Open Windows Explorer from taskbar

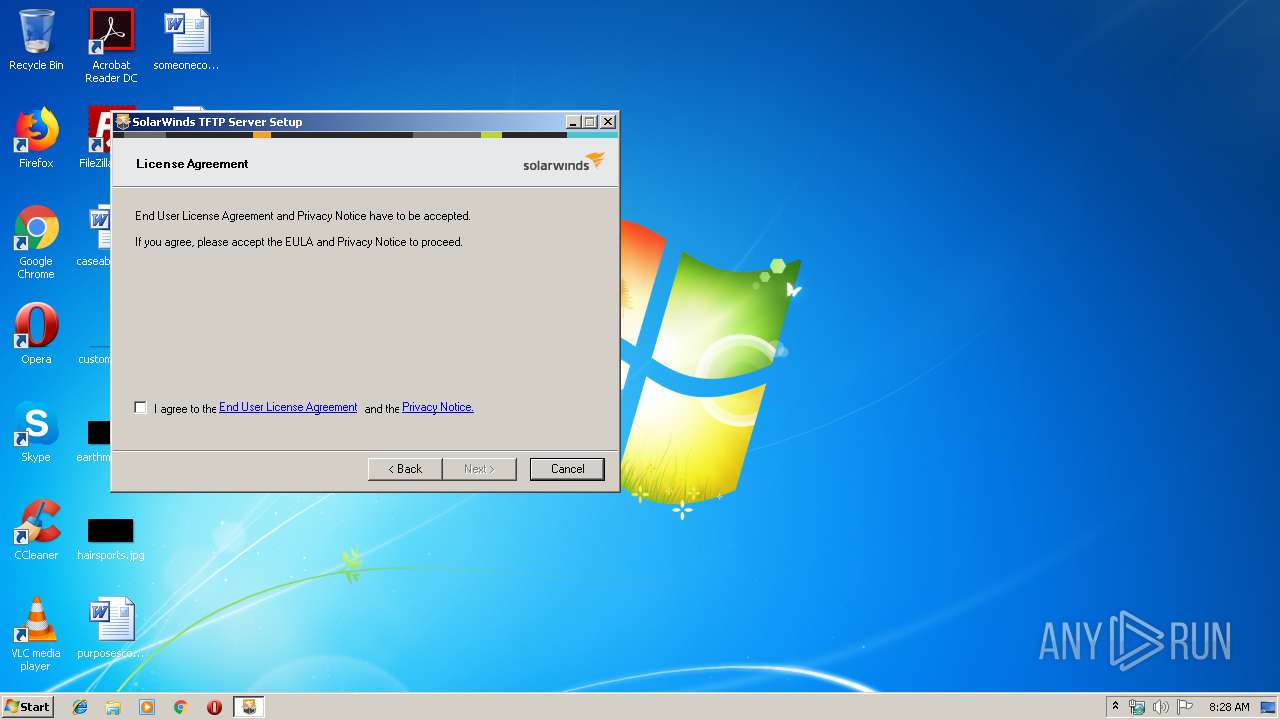[113, 707]
